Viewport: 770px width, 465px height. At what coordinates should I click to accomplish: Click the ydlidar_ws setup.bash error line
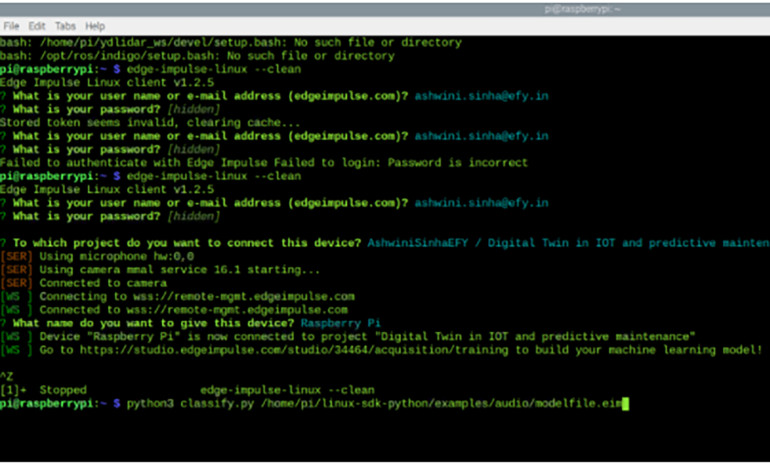[231, 42]
